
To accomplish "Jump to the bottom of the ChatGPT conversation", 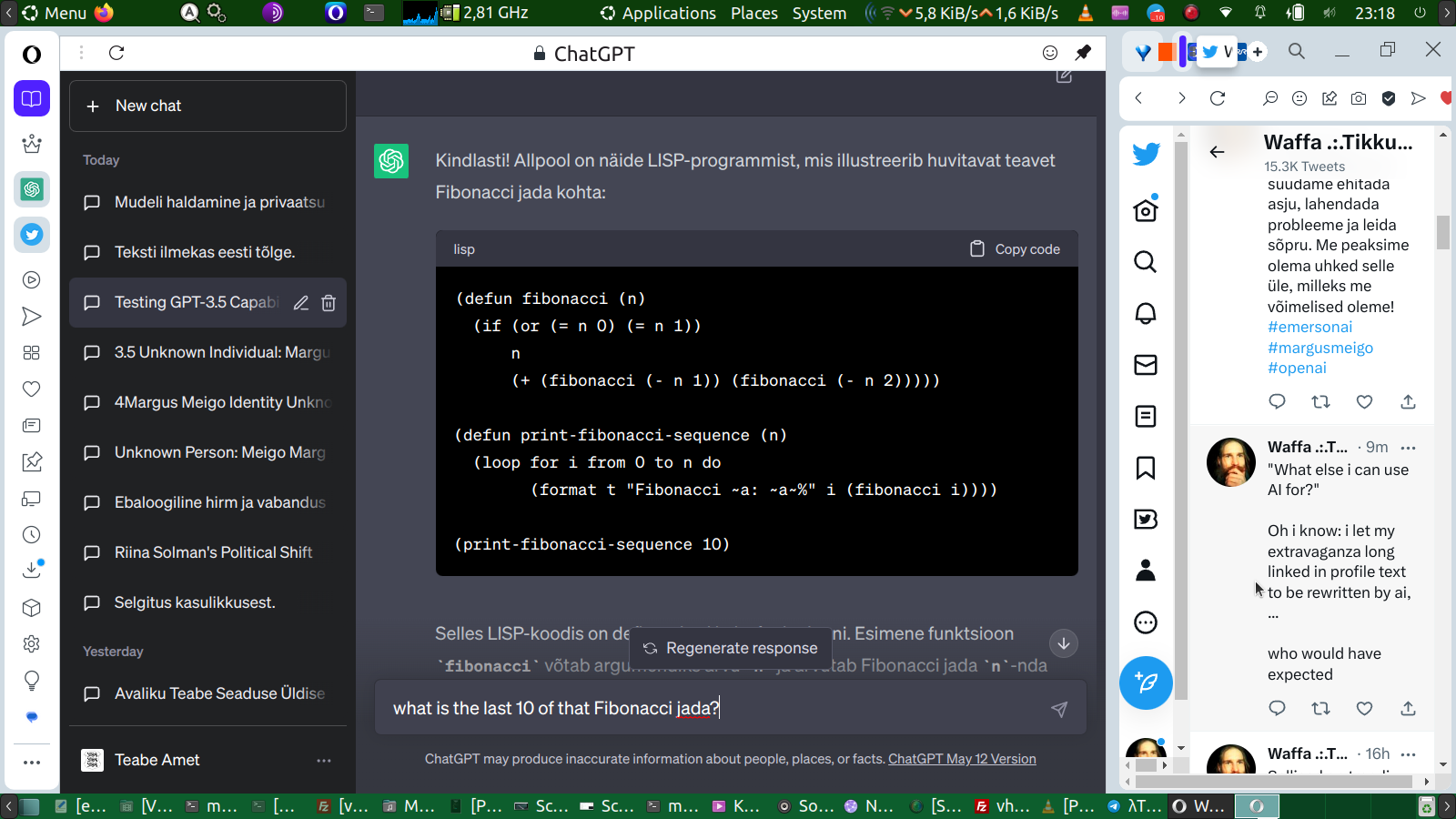I will tap(1063, 643).
